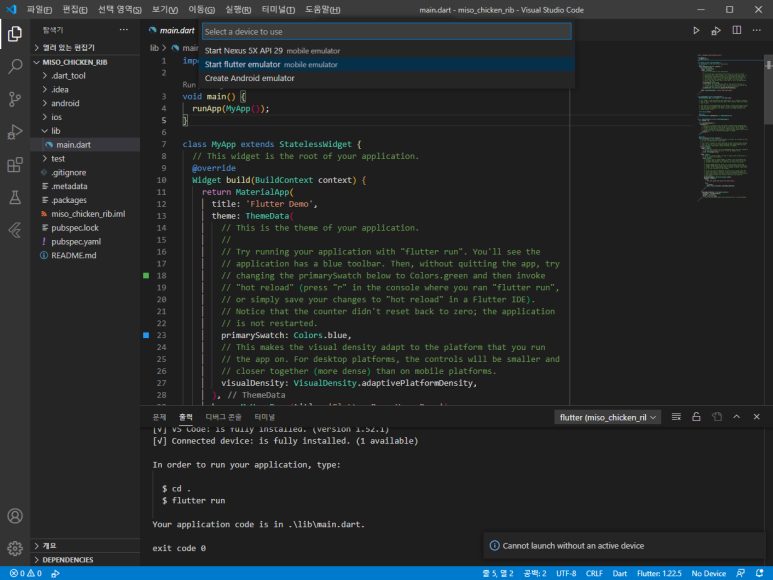The image size is (773, 580).
Task: Open README.md in the explorer
Action: [85, 255]
